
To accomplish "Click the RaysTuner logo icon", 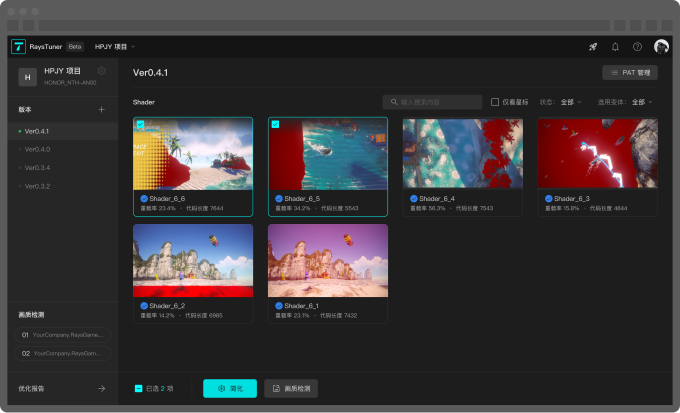I will point(18,46).
